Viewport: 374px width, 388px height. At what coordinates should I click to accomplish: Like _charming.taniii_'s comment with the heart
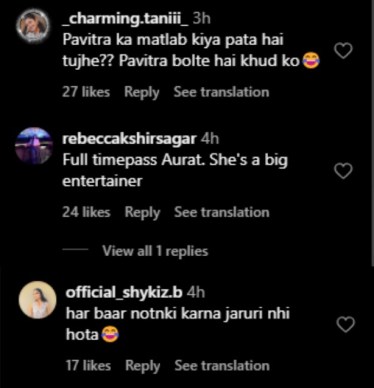tap(343, 51)
